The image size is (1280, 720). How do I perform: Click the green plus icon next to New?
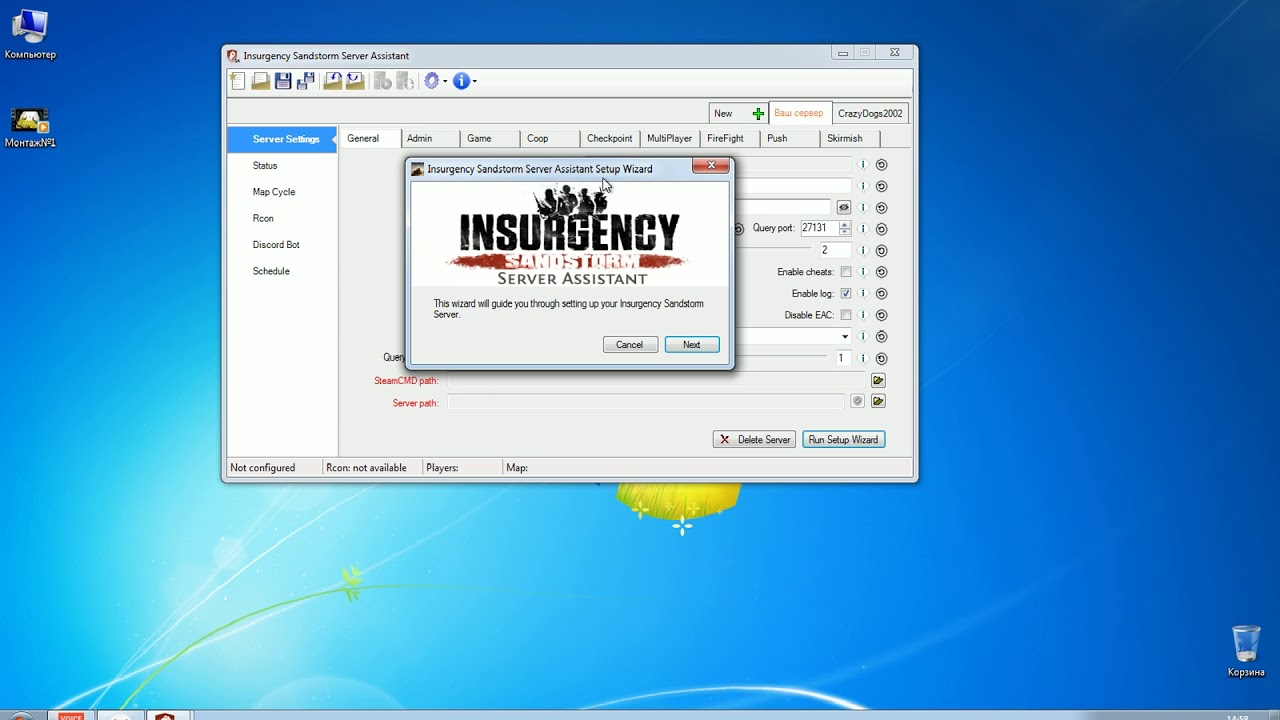coord(758,114)
